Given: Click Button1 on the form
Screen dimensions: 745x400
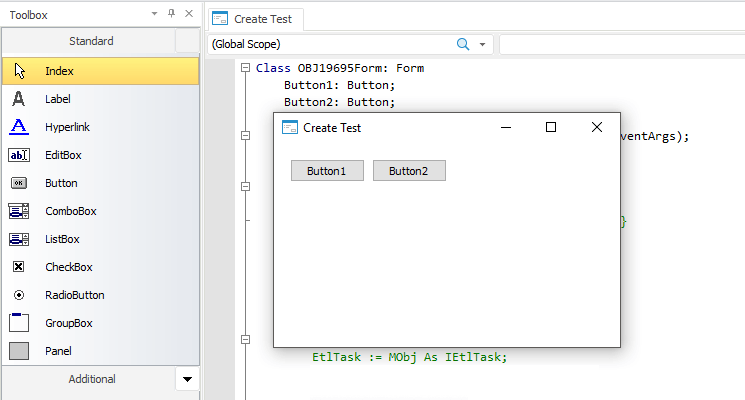Looking at the screenshot, I should click(327, 171).
